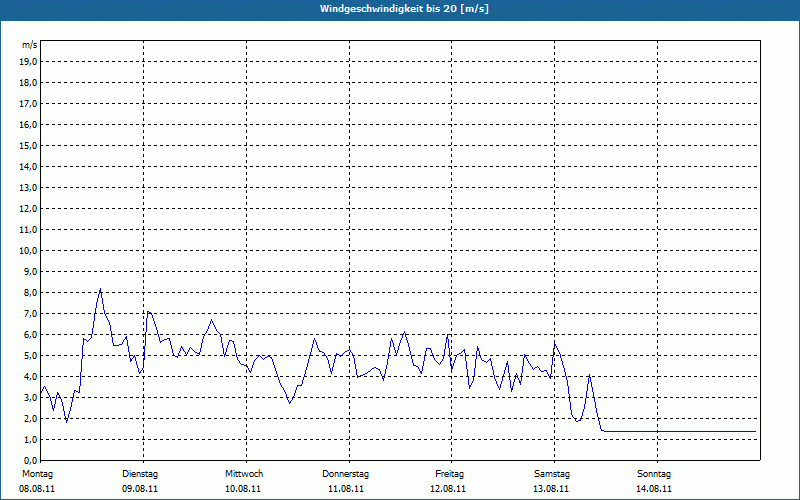800x500 pixels.
Task: Select the 'Donnerstag' day label
Action: pyautogui.click(x=345, y=474)
